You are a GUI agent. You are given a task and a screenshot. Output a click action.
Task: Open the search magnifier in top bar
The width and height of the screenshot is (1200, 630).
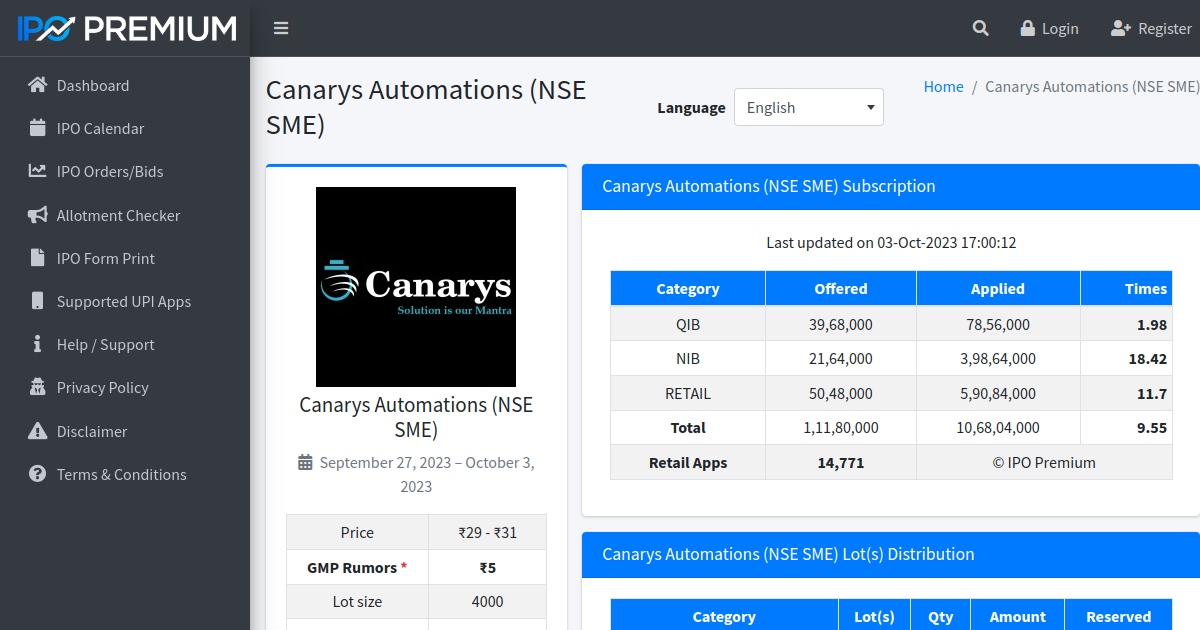(x=980, y=28)
